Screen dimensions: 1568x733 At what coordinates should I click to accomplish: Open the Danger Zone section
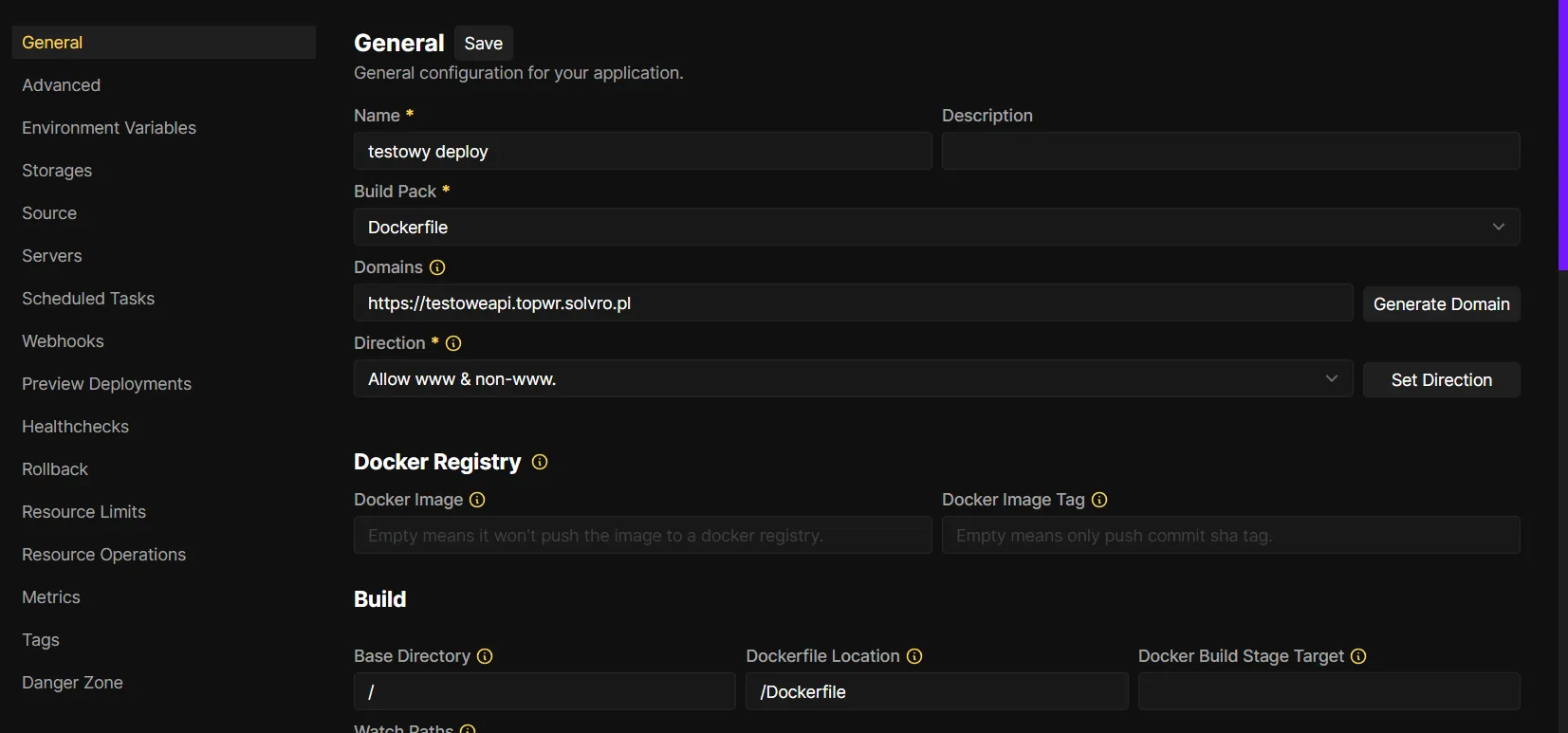click(72, 683)
